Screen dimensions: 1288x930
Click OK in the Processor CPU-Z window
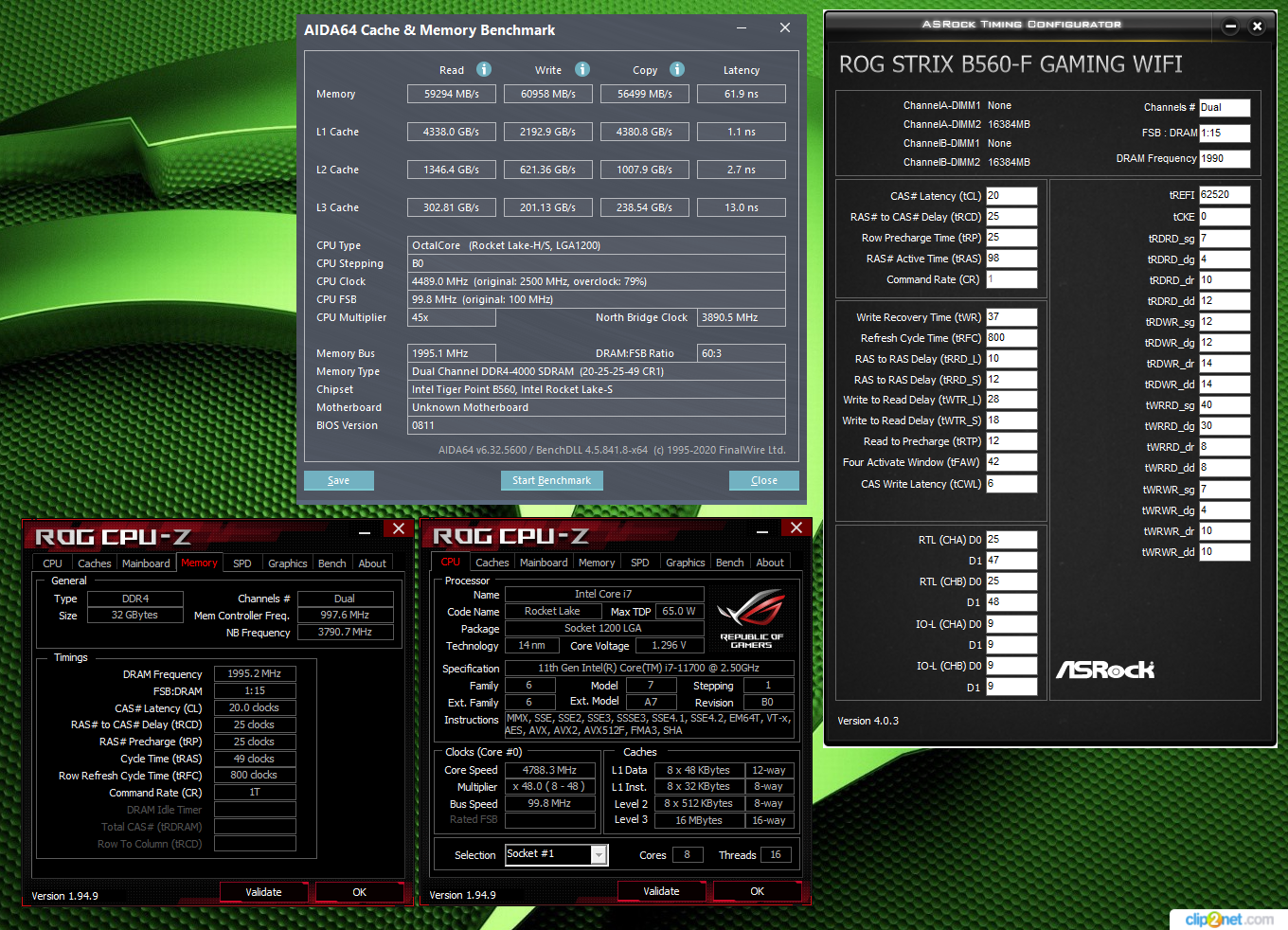[758, 891]
